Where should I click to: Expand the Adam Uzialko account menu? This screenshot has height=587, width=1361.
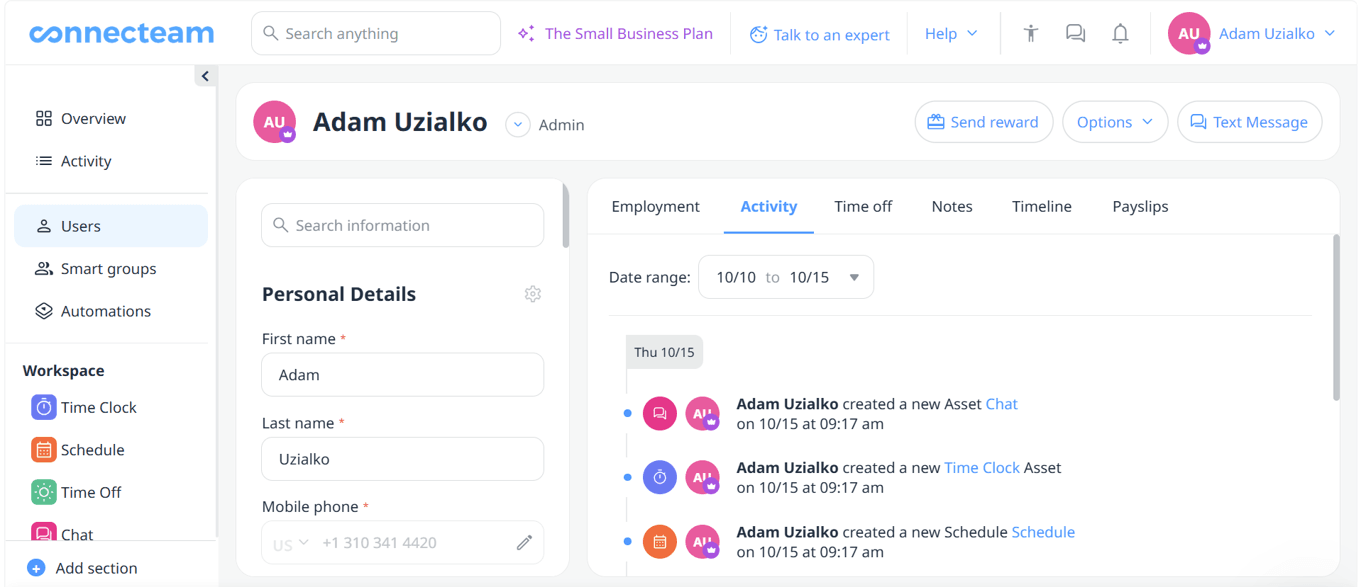click(x=1276, y=33)
